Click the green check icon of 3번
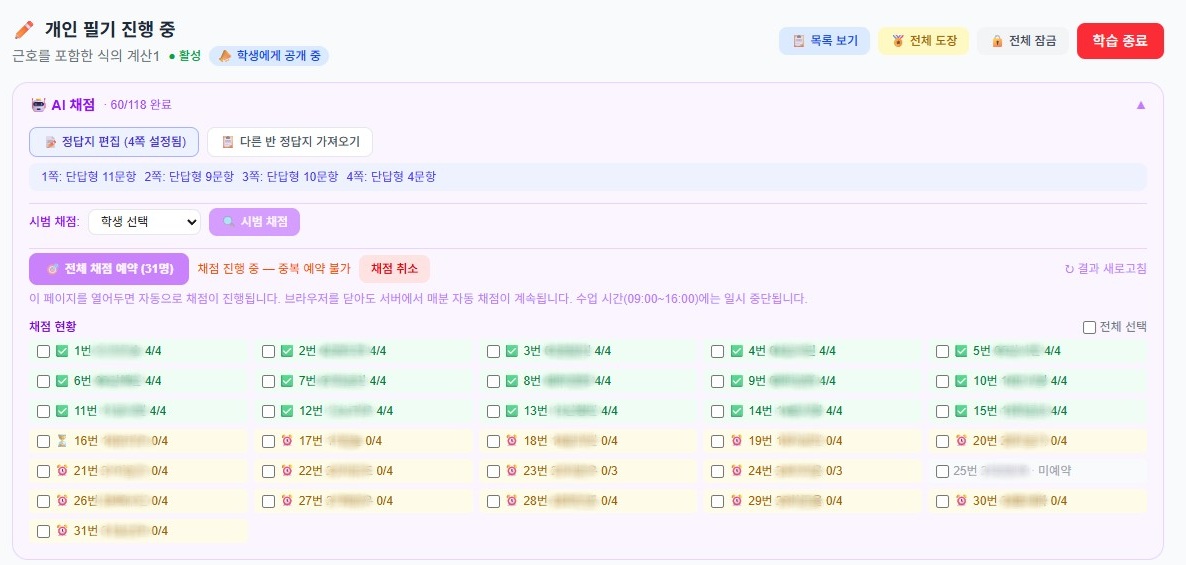Viewport: 1186px width, 565px height. [512, 351]
